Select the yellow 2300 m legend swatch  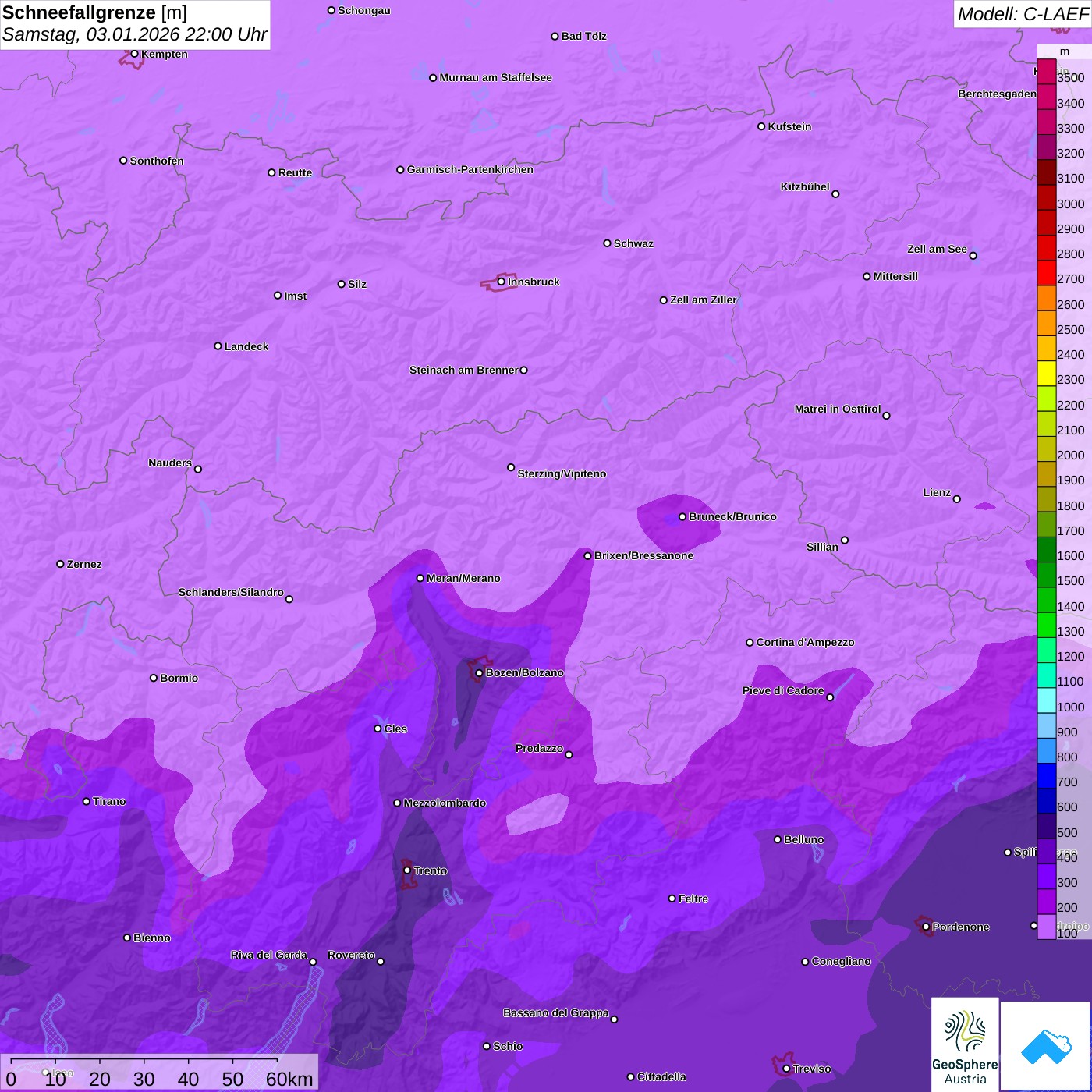coord(1047,374)
